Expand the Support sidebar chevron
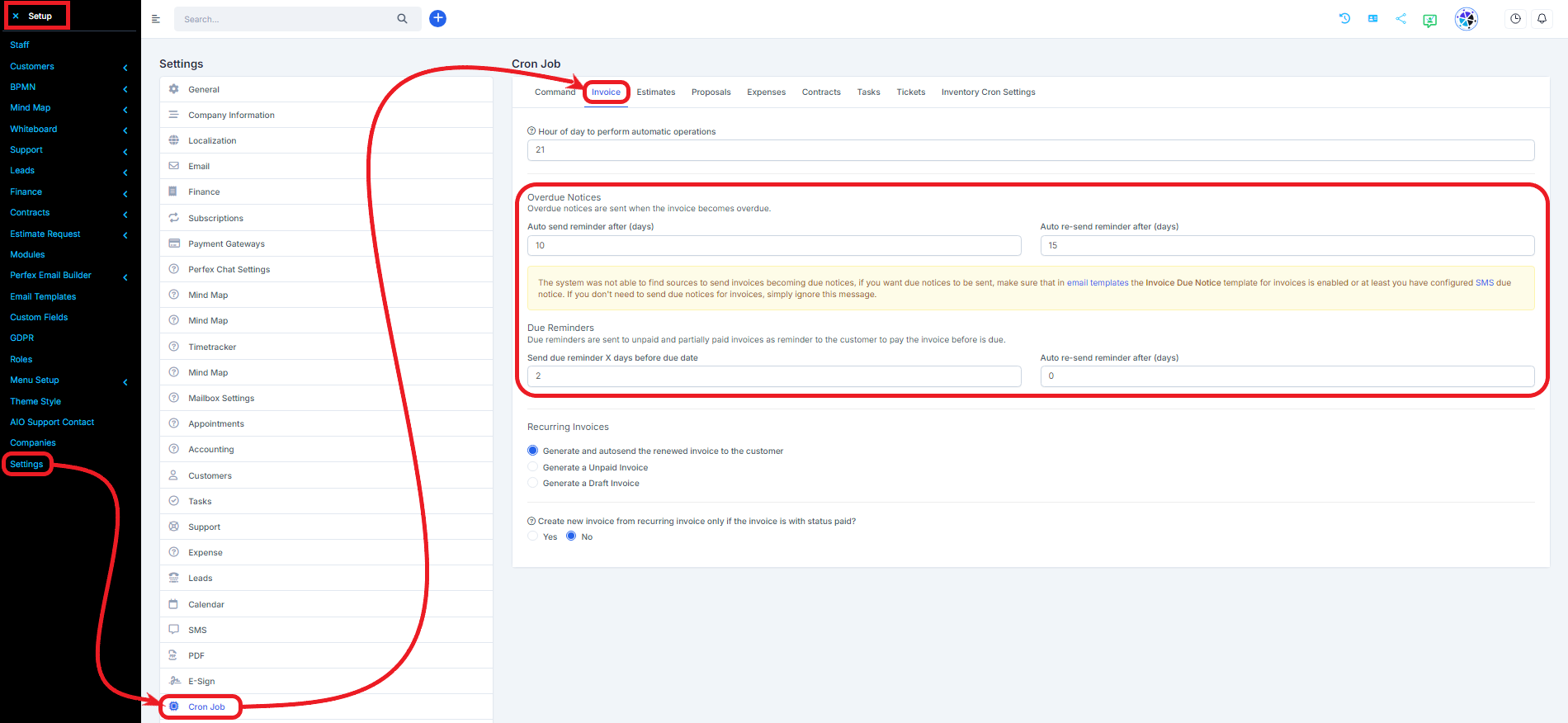The image size is (1568, 723). pyautogui.click(x=125, y=151)
